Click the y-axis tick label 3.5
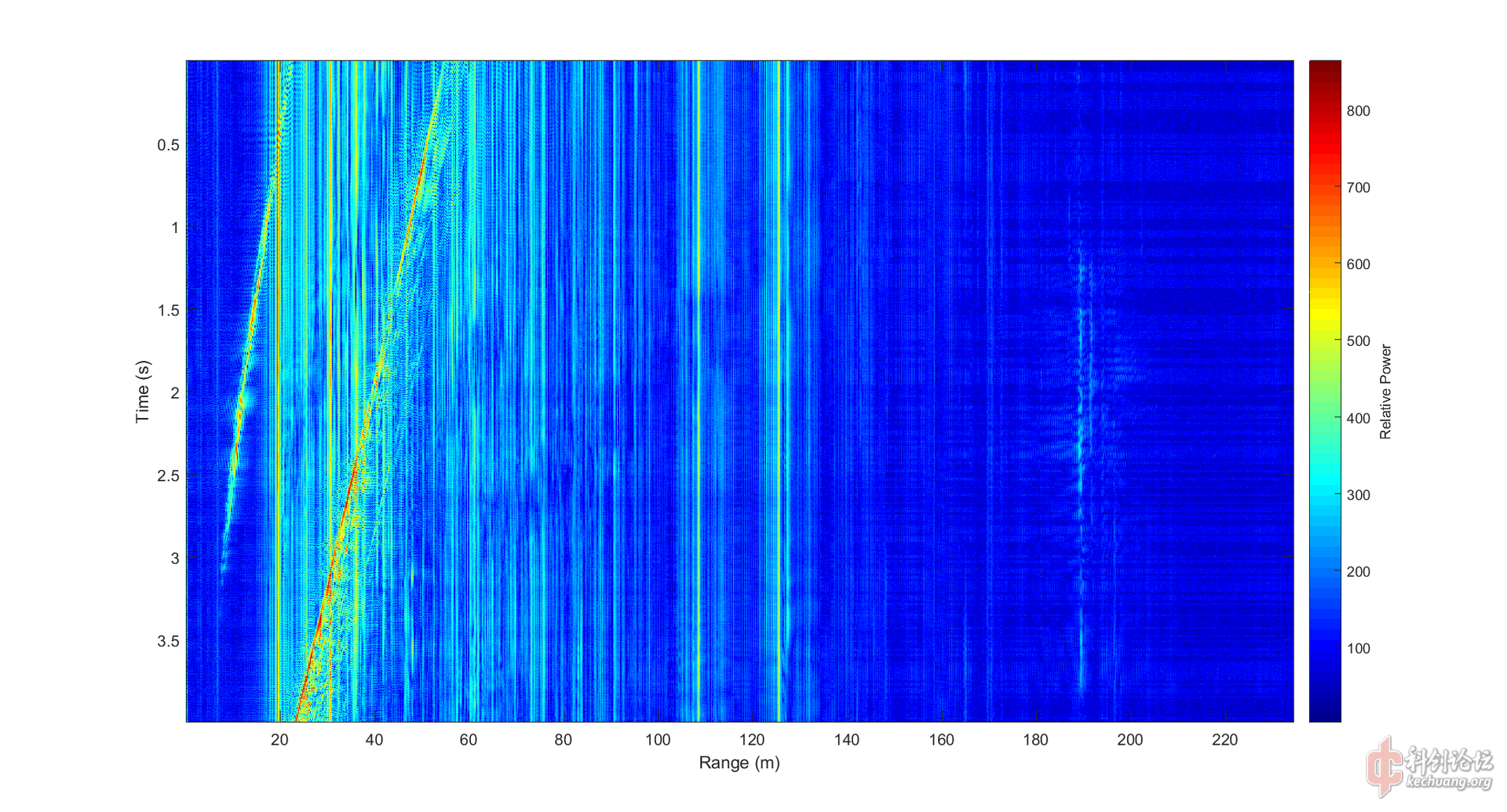1507x812 pixels. click(168, 642)
